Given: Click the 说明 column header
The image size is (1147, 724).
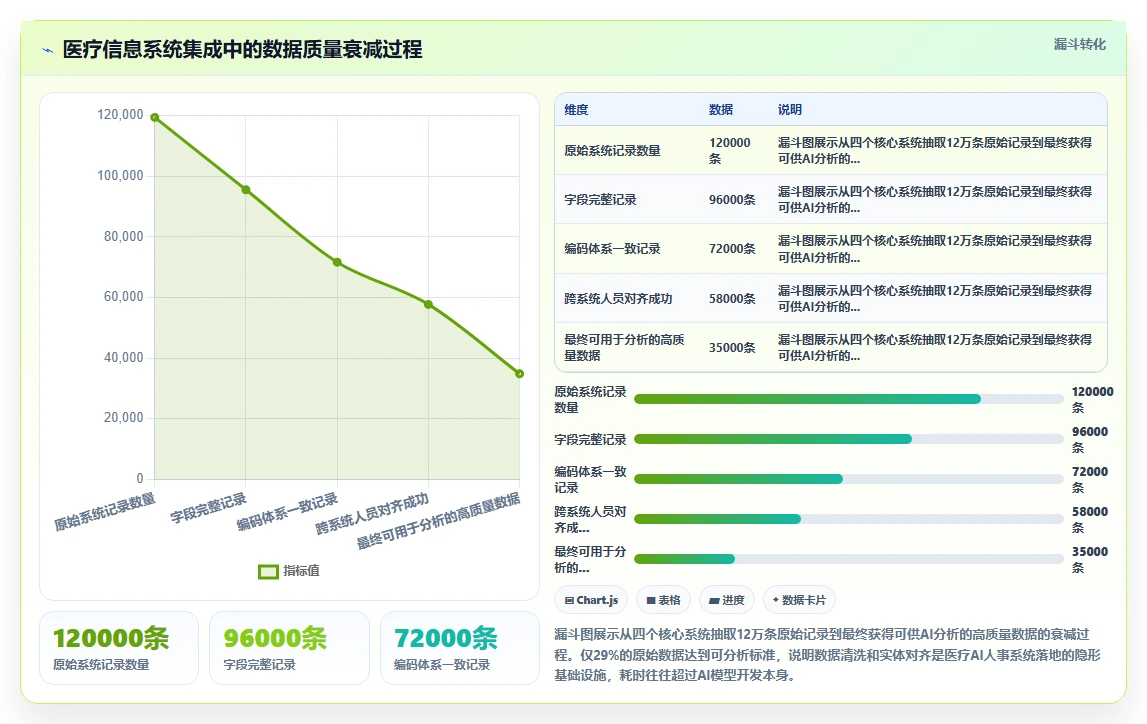Looking at the screenshot, I should point(790,110).
